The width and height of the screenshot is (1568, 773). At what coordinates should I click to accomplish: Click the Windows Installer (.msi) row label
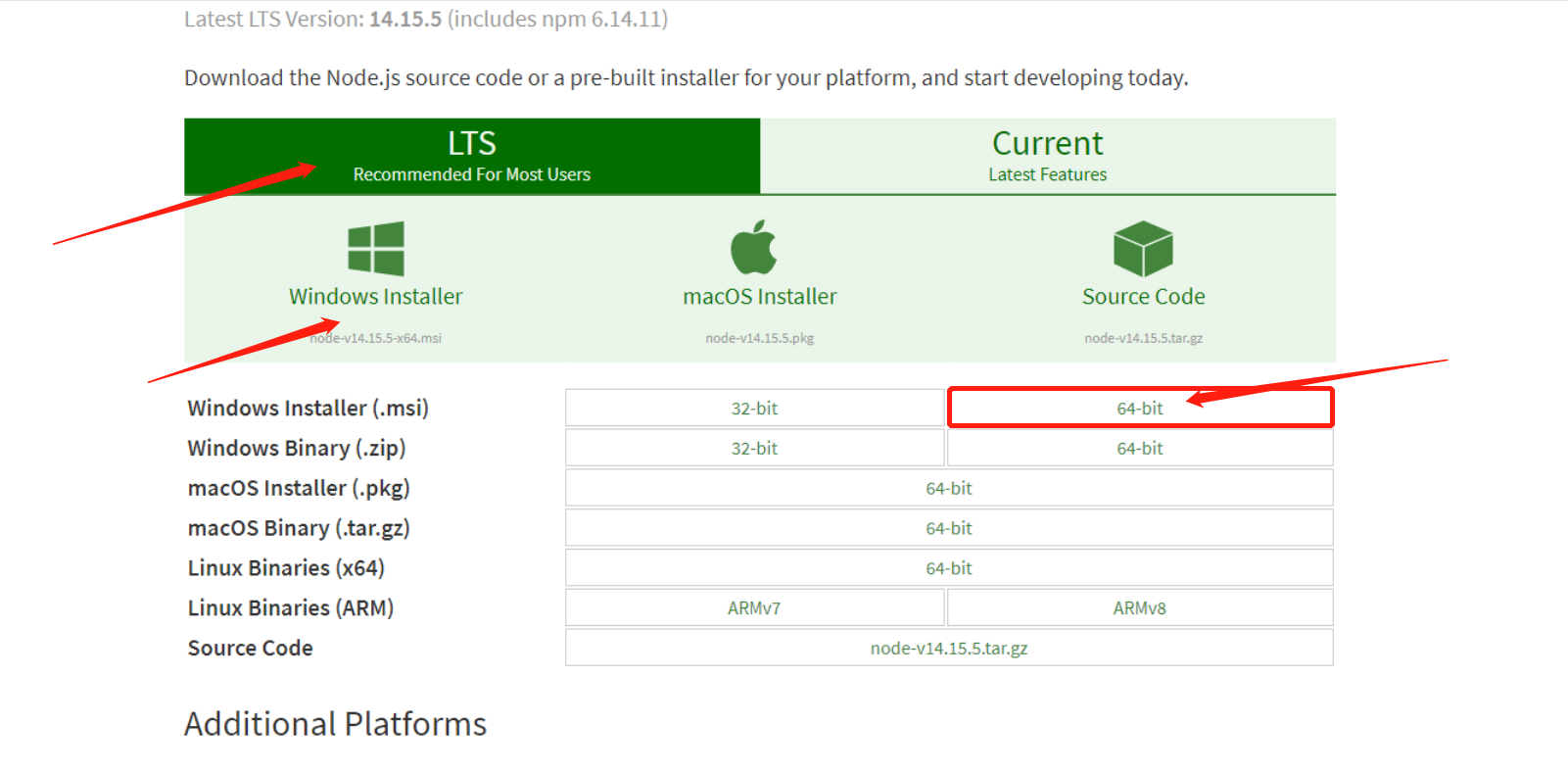pos(309,408)
